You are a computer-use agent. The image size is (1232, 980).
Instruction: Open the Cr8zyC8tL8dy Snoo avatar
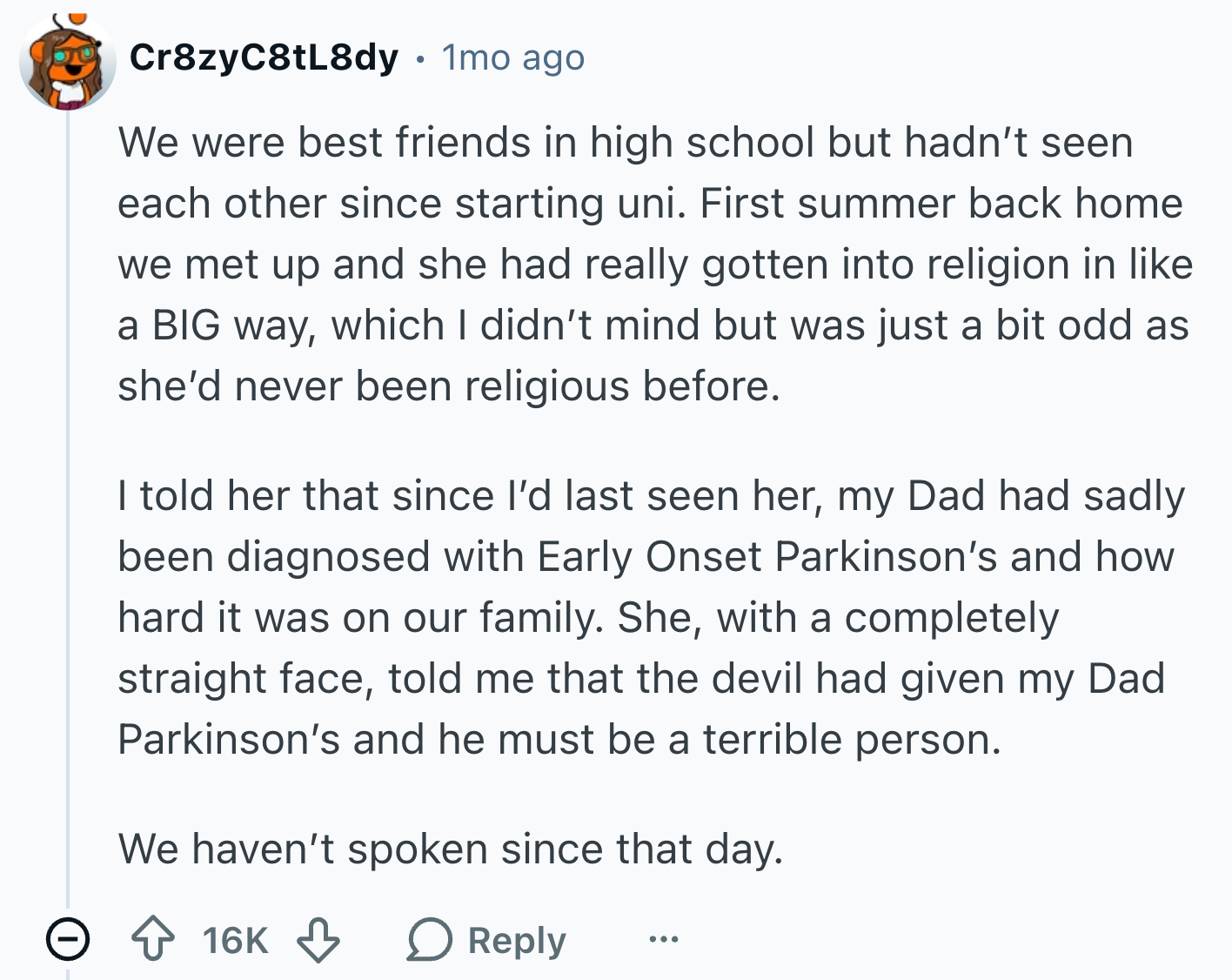68,62
